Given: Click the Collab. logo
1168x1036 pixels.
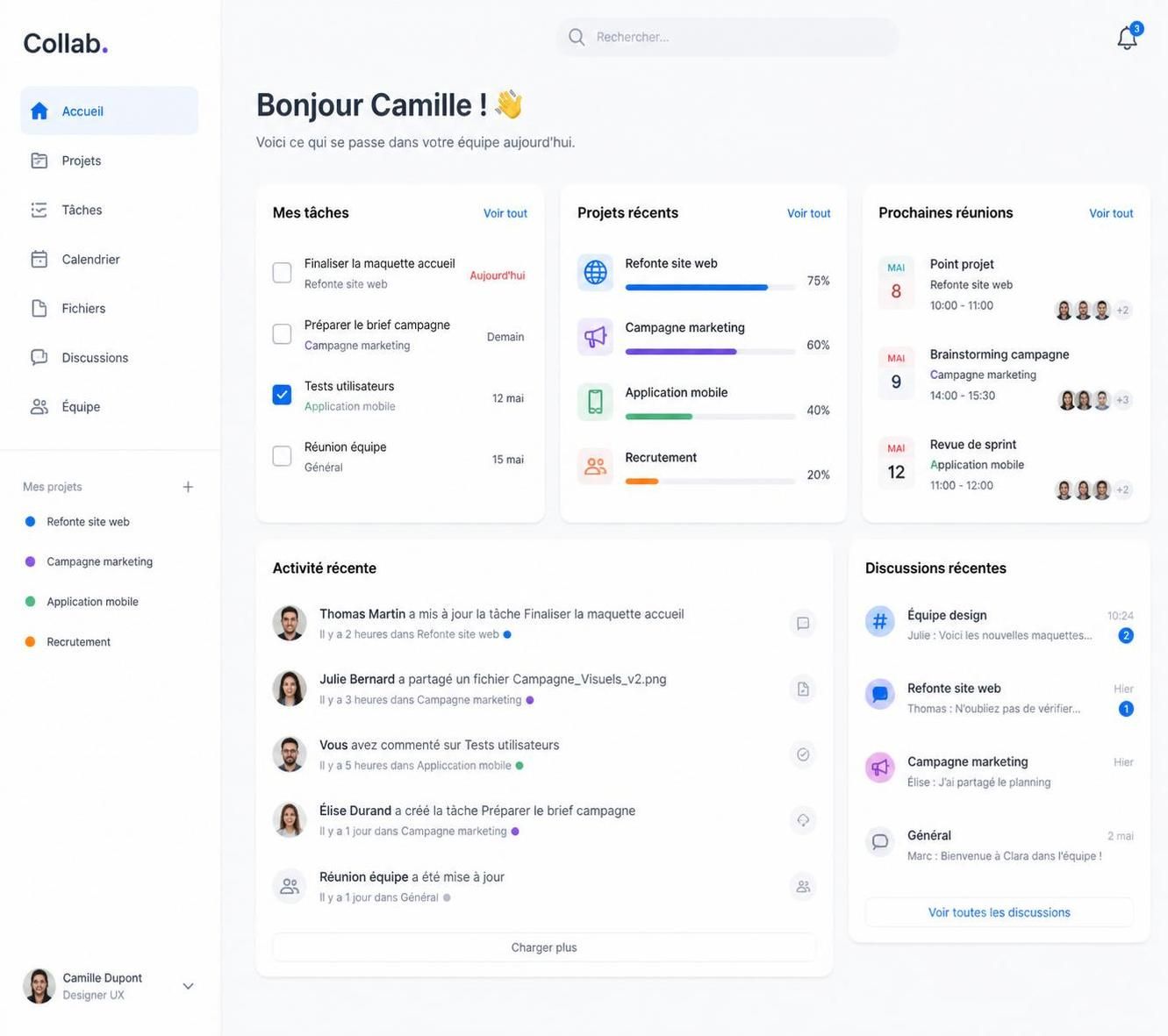Looking at the screenshot, I should 66,43.
